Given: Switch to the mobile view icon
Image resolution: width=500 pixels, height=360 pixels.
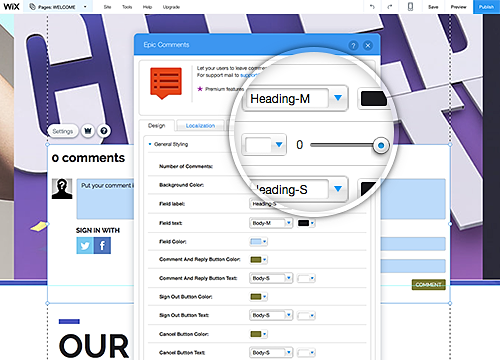Looking at the screenshot, I should 410,7.
